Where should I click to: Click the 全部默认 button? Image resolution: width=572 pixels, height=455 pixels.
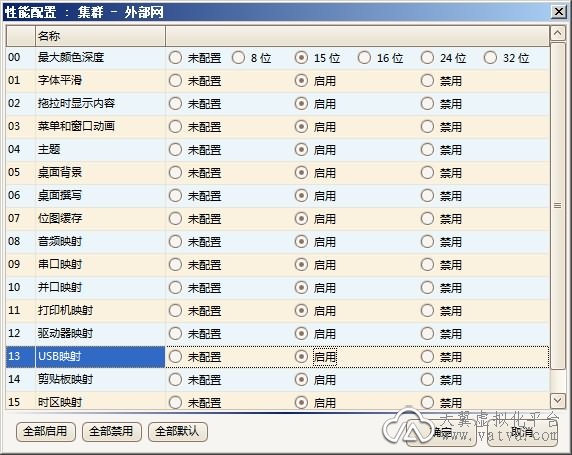(178, 432)
